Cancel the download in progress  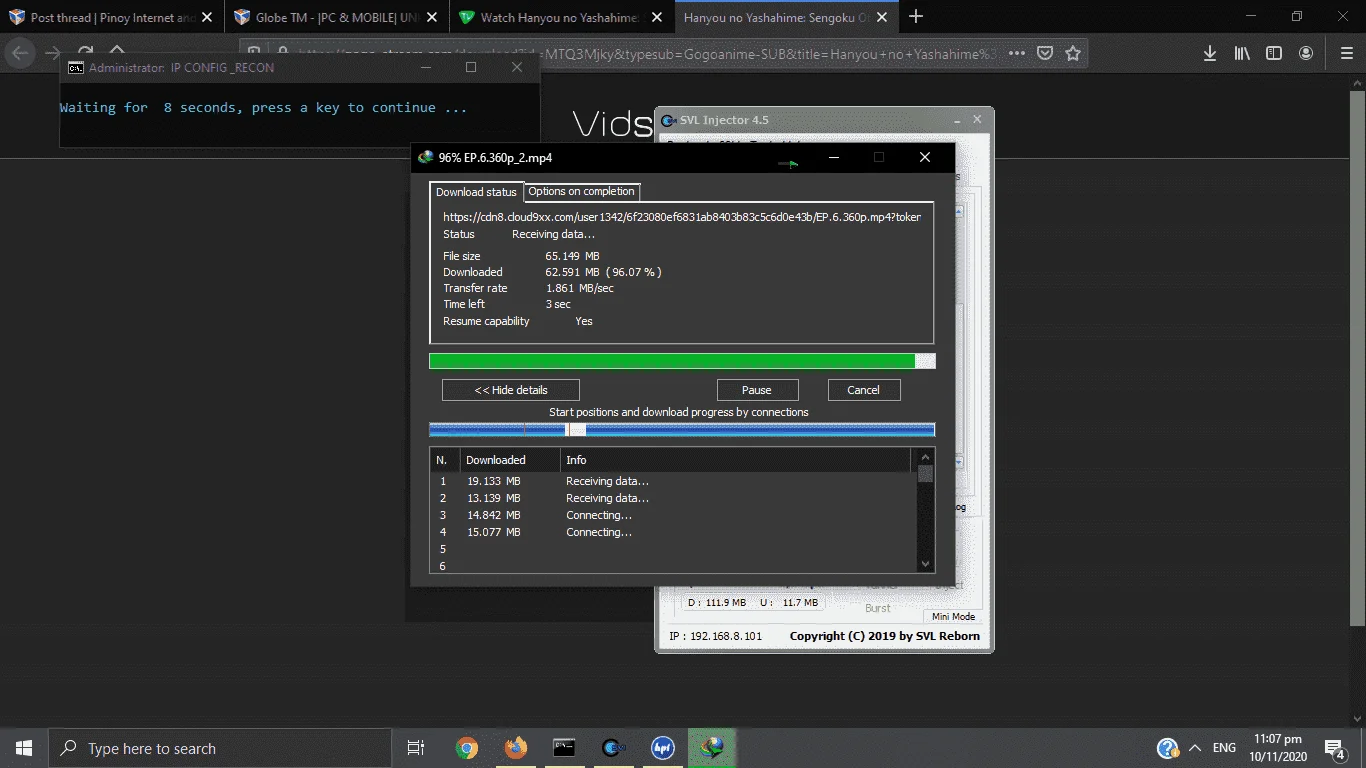pos(863,390)
